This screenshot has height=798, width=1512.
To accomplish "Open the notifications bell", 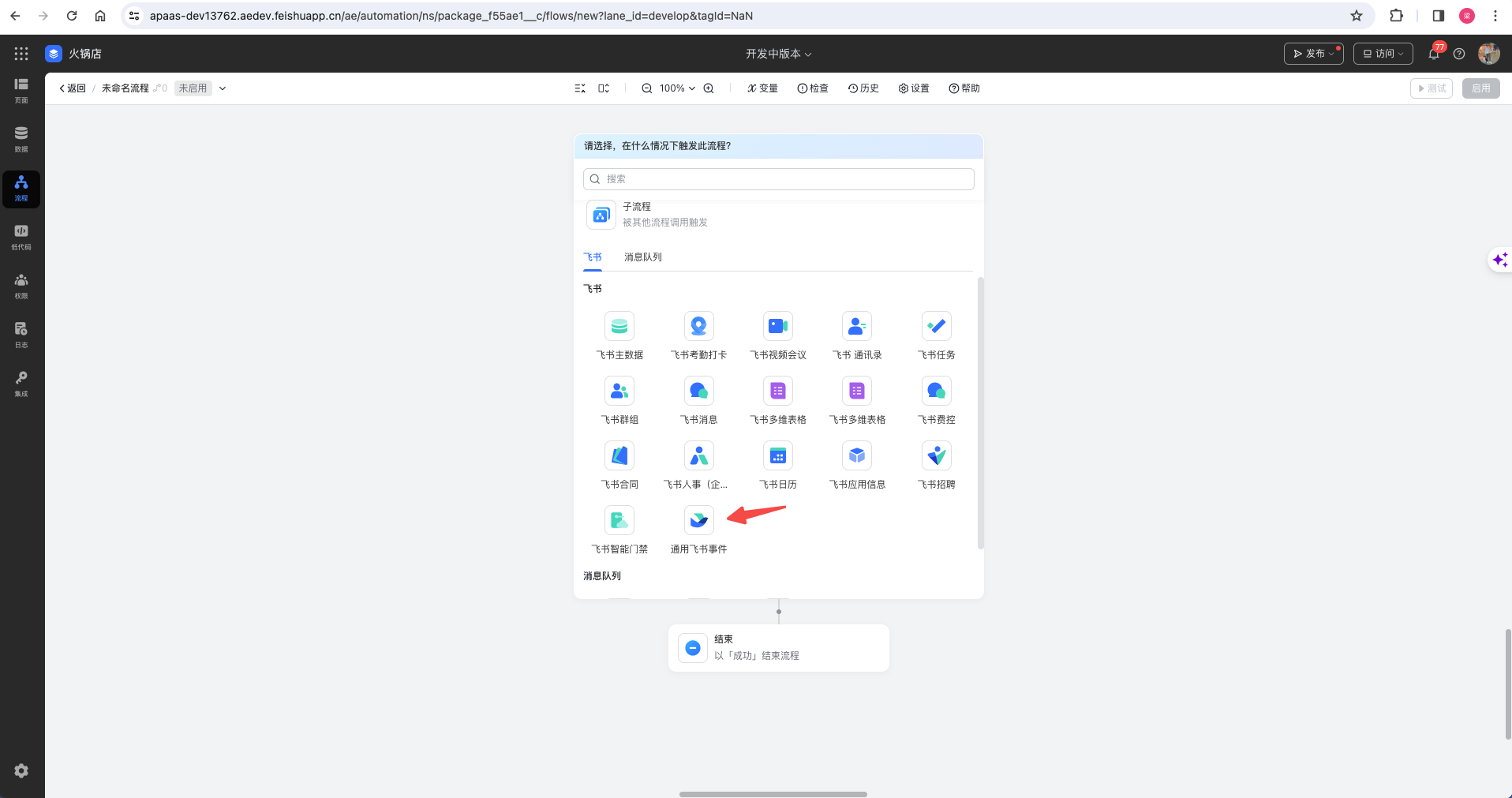I will (1434, 54).
